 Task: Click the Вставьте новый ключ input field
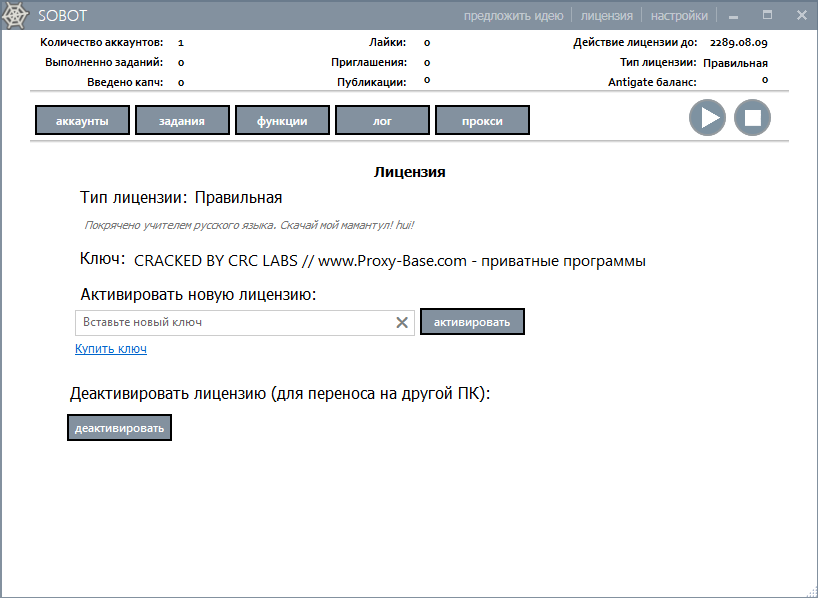point(230,322)
